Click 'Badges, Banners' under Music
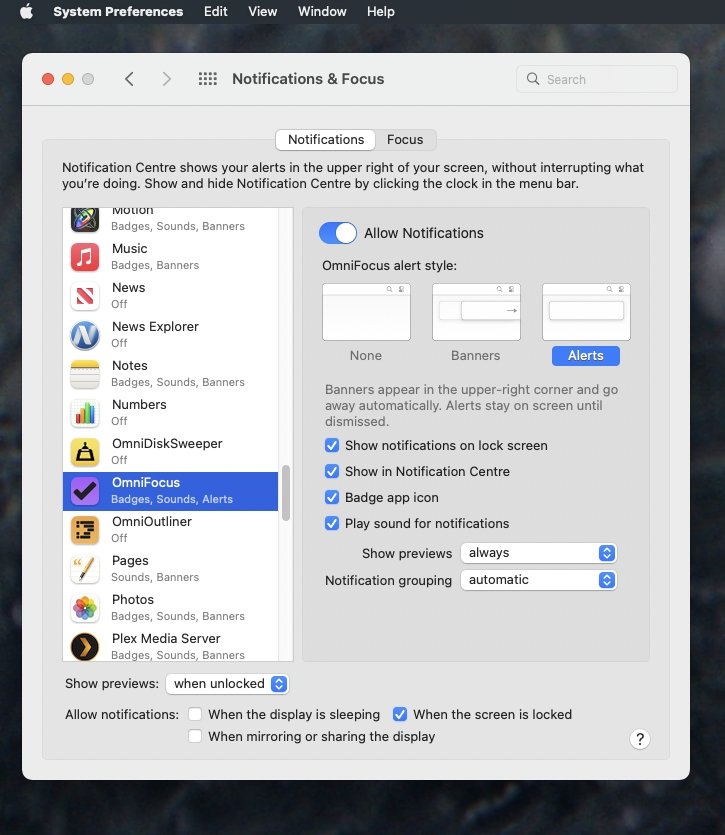 click(x=155, y=265)
